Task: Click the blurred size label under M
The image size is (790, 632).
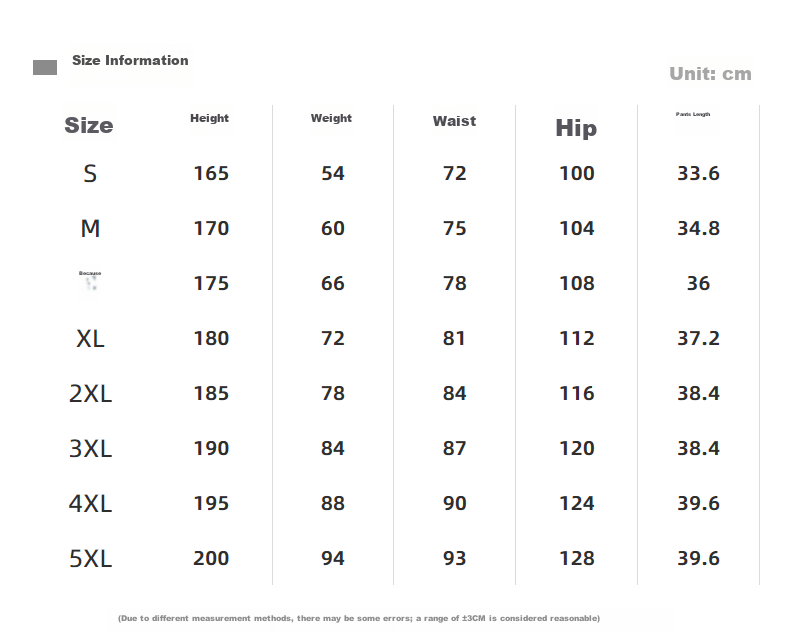Action: (90, 281)
